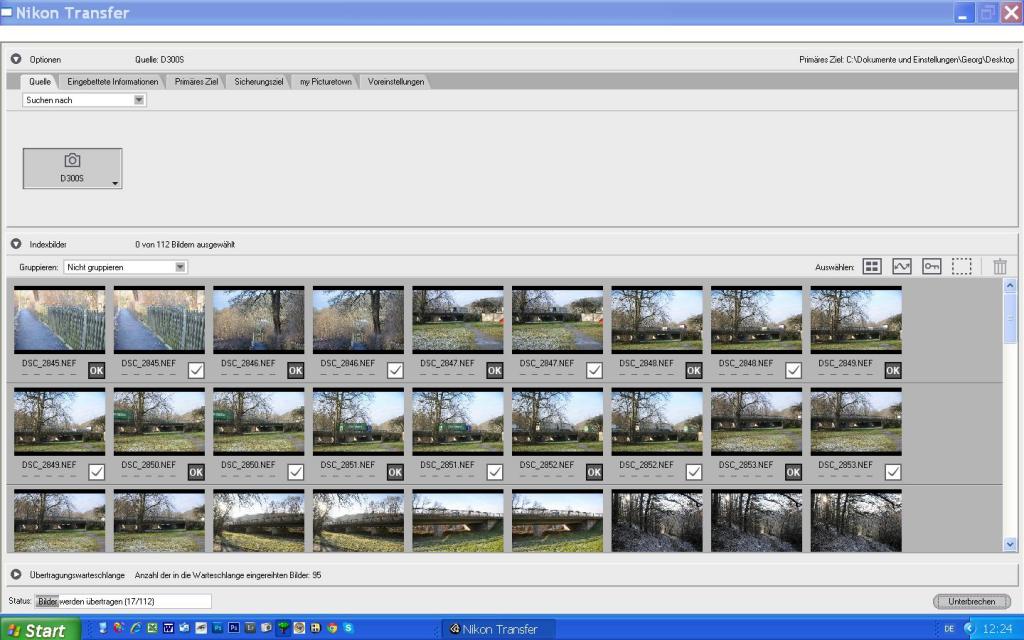Click the Unterbrechen button
Viewport: 1024px width, 640px height.
pos(972,601)
